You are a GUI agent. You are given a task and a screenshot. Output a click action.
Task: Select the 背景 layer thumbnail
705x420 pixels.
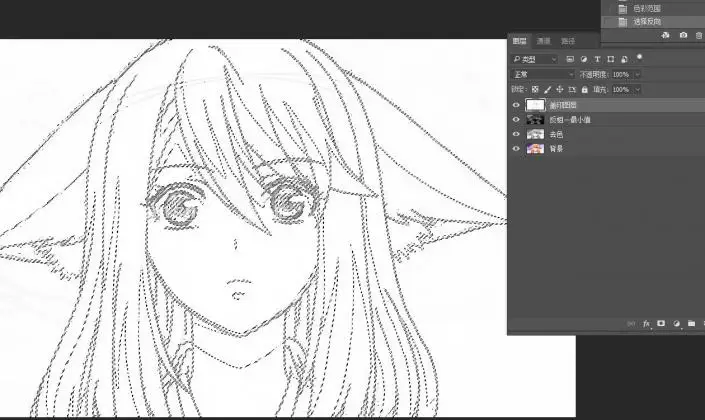coord(535,148)
